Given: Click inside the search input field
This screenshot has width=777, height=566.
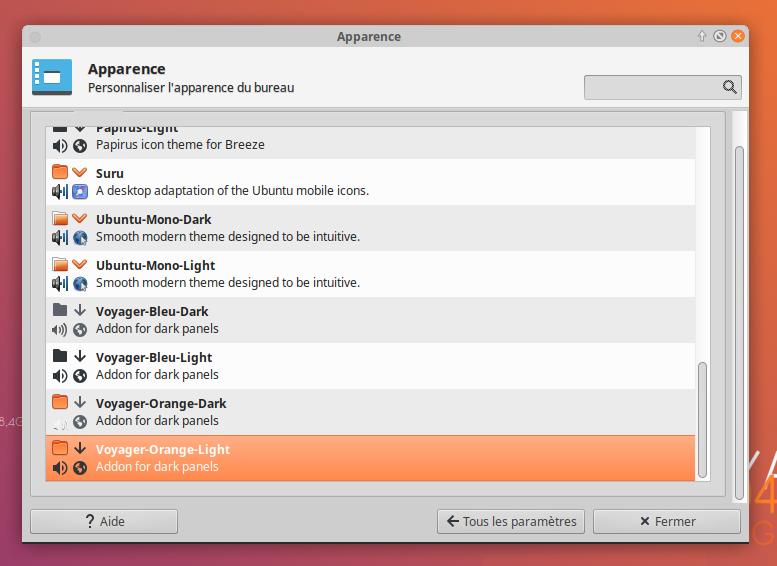Looking at the screenshot, I should [x=663, y=87].
